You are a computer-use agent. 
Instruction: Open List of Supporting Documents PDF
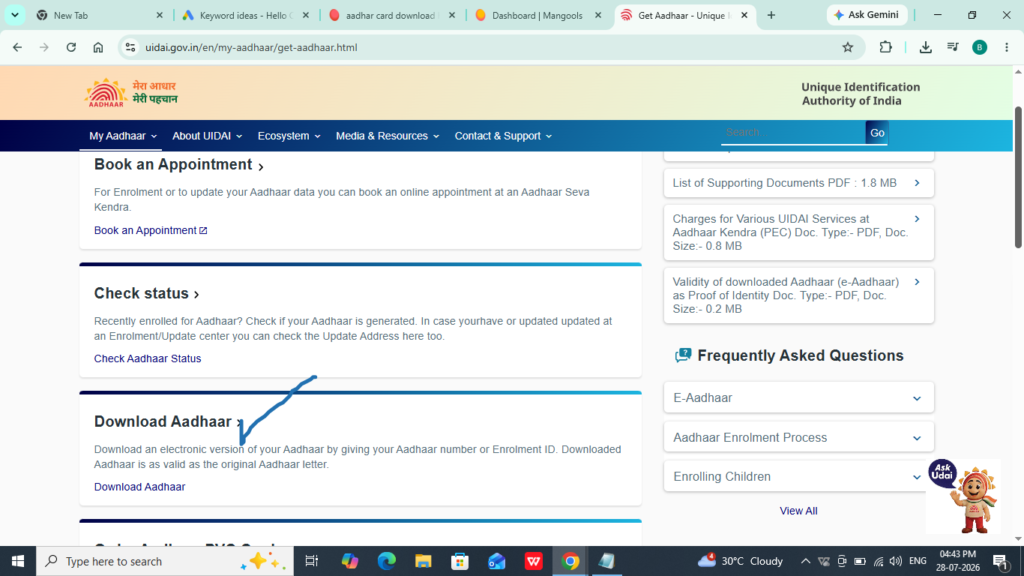pos(799,183)
